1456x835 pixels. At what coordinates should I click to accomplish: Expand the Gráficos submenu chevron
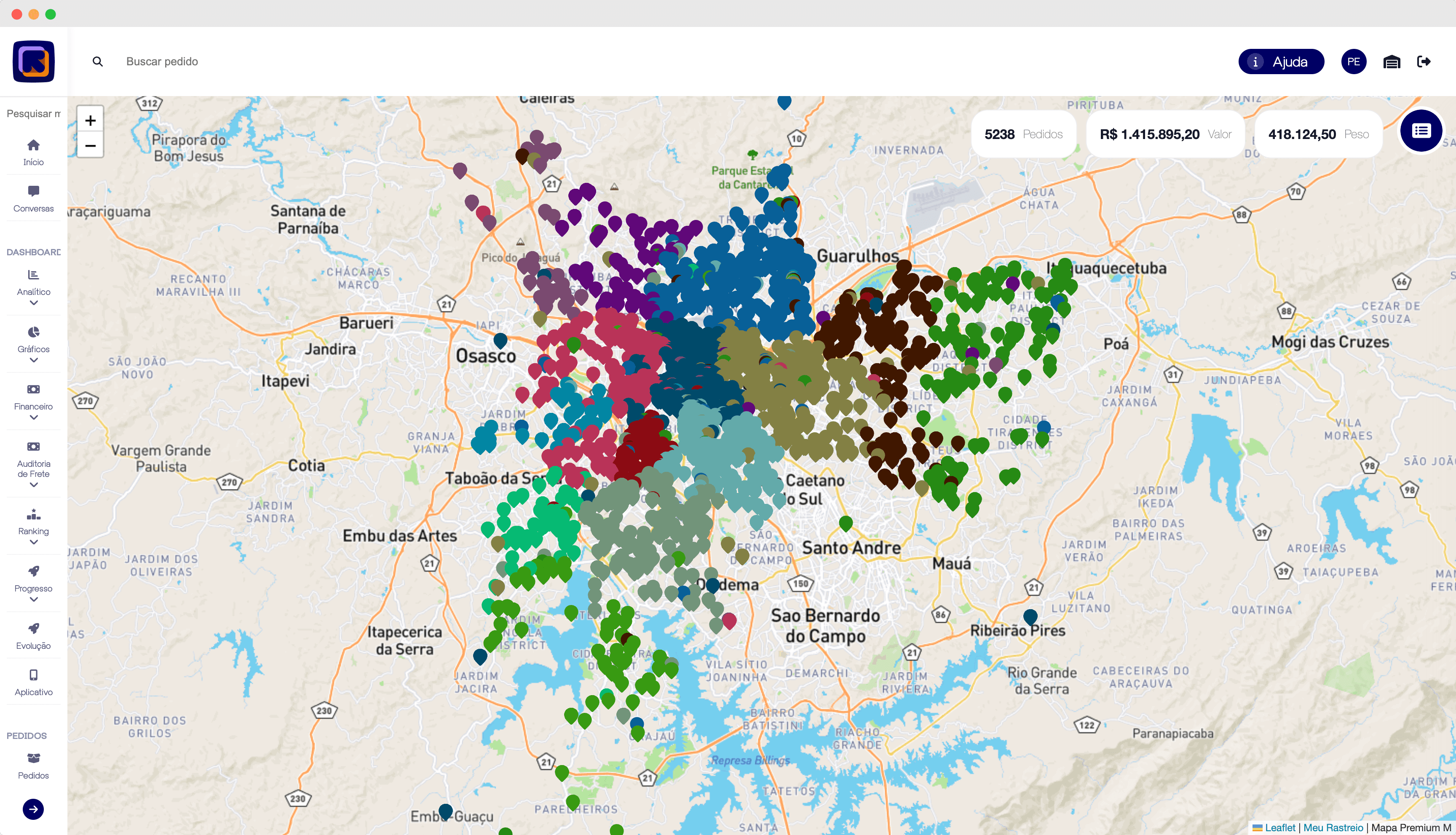(x=33, y=361)
